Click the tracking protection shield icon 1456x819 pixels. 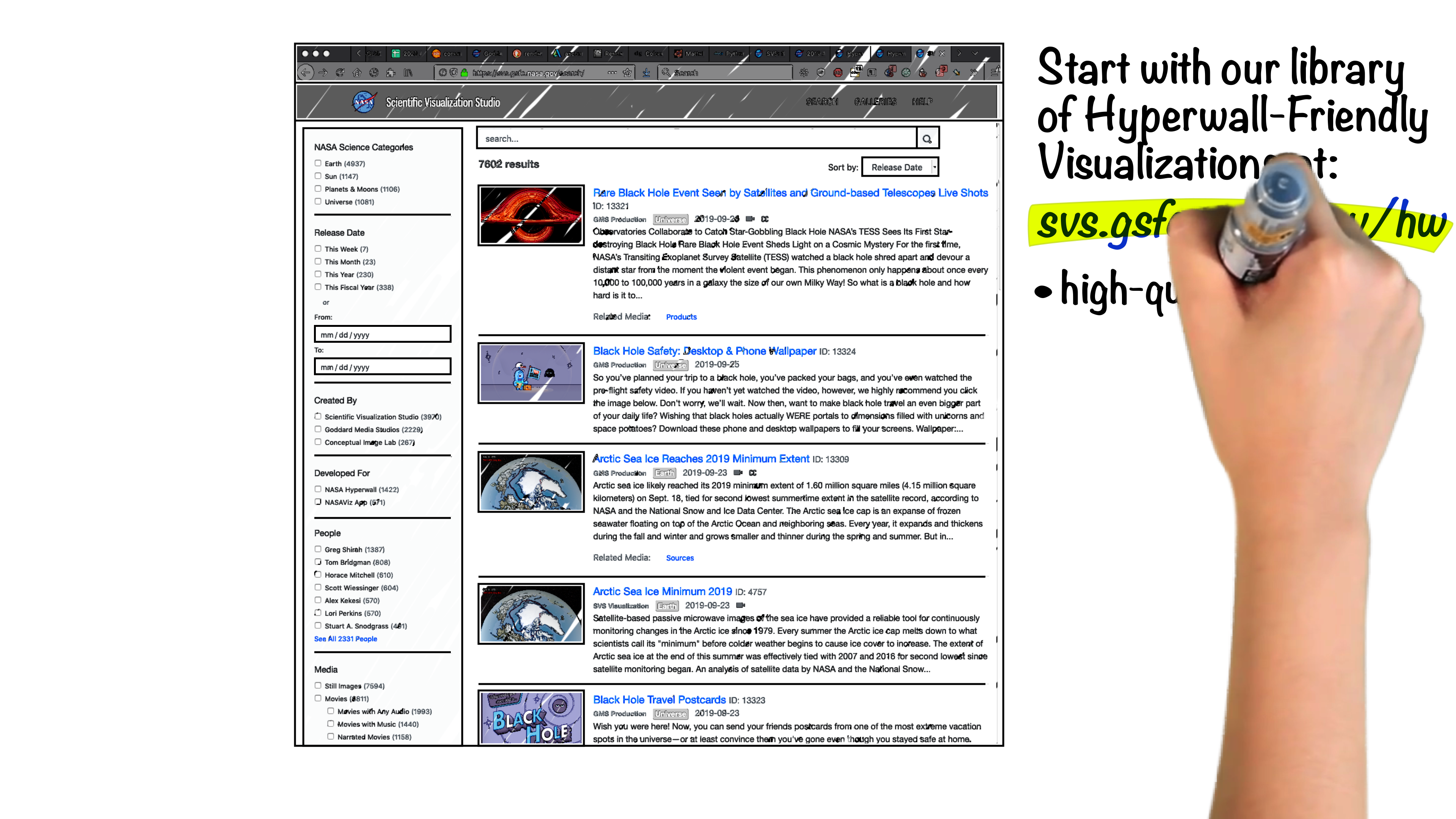[x=453, y=72]
